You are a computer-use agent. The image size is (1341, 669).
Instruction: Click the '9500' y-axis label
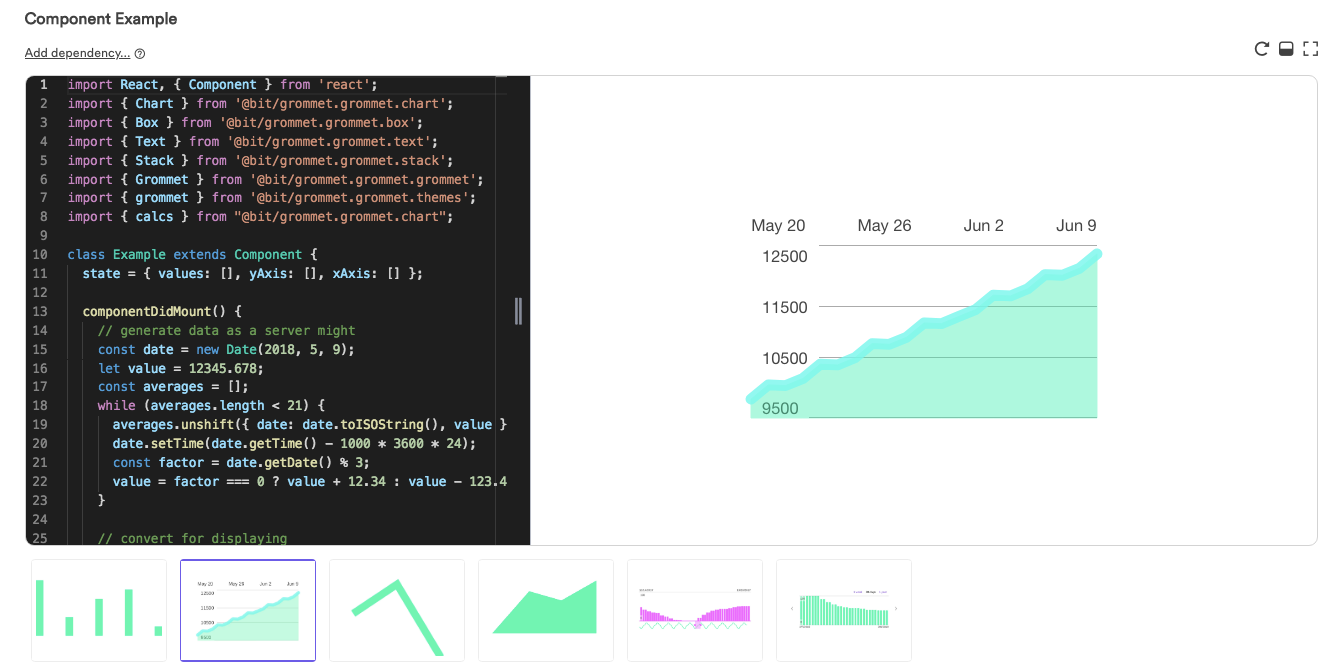point(780,408)
